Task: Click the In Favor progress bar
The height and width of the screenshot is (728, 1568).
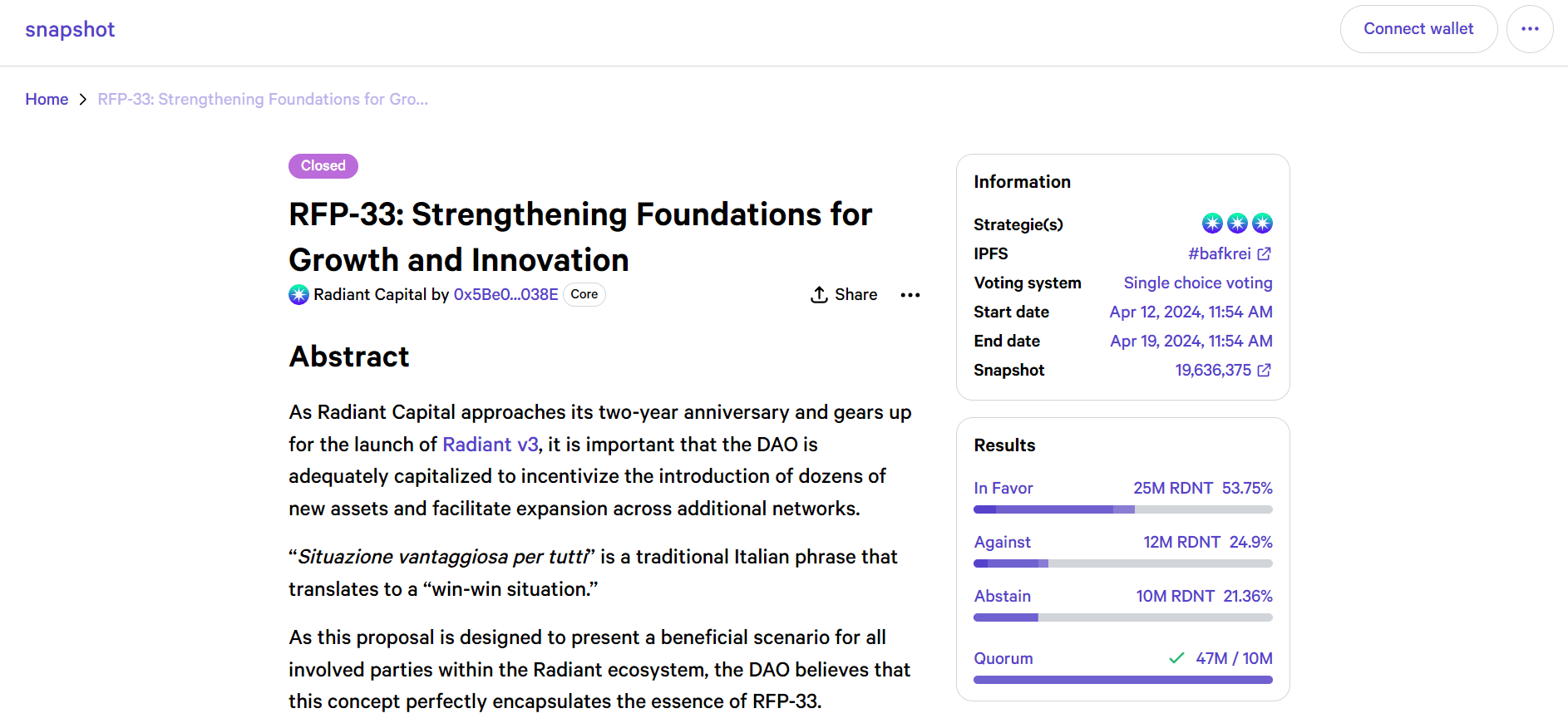Action: [x=1123, y=509]
